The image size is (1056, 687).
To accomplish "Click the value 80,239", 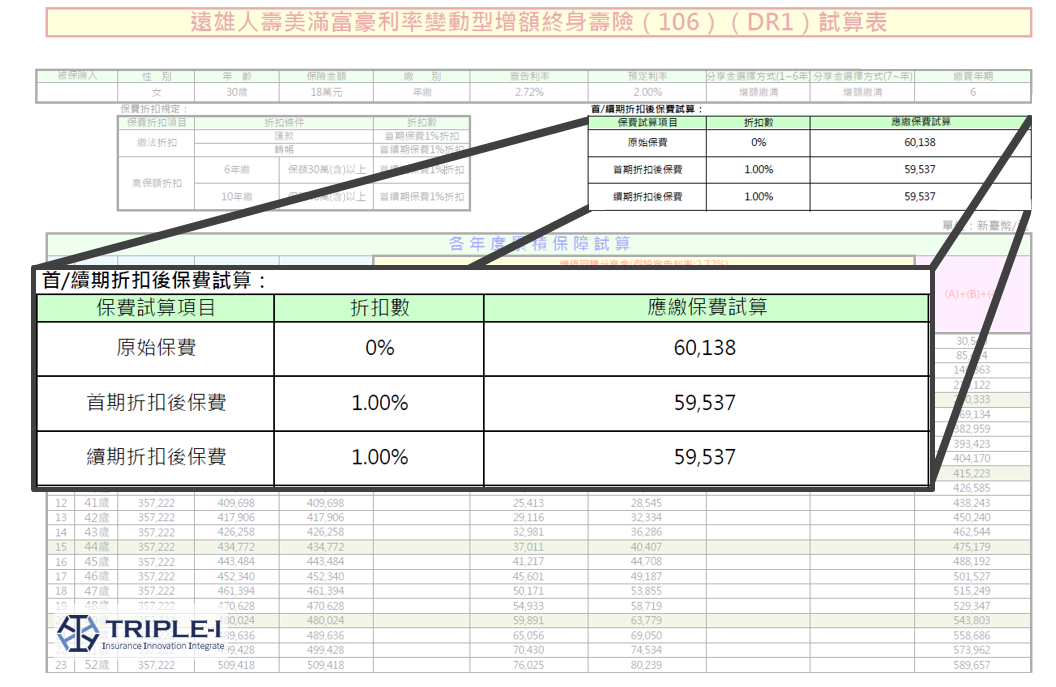I will coord(647,665).
